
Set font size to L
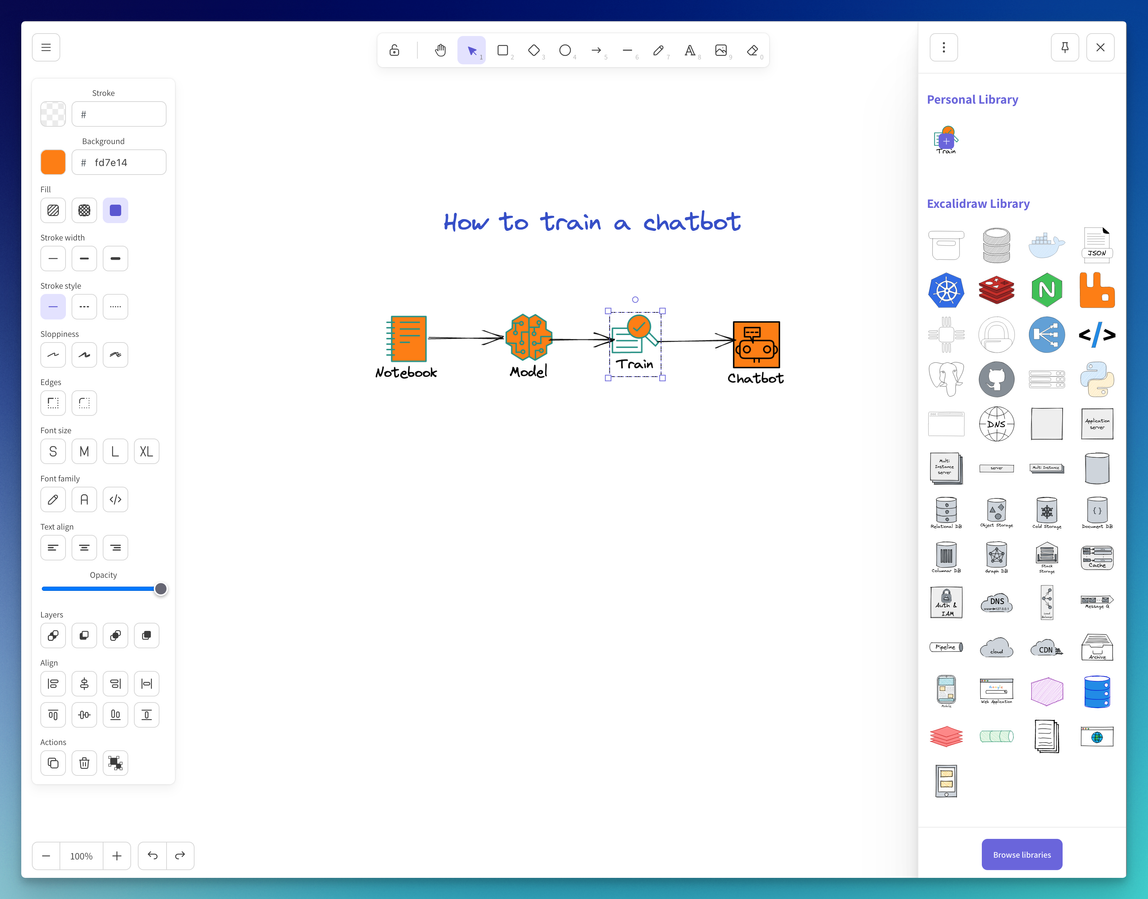coord(116,452)
